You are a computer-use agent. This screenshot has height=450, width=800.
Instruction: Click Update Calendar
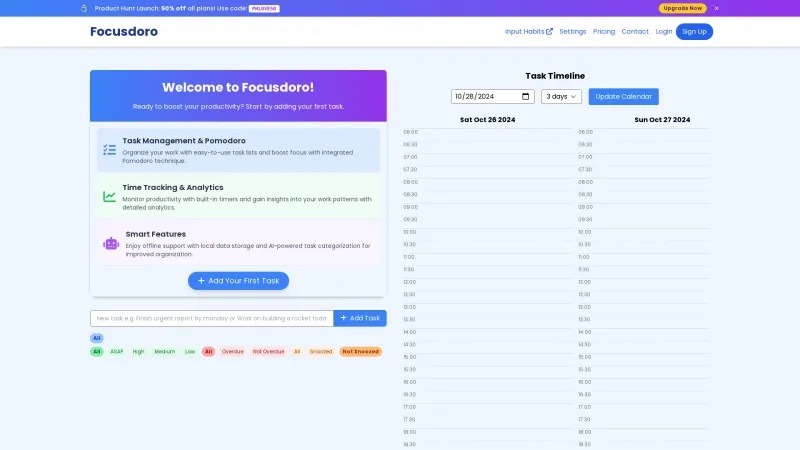click(623, 96)
